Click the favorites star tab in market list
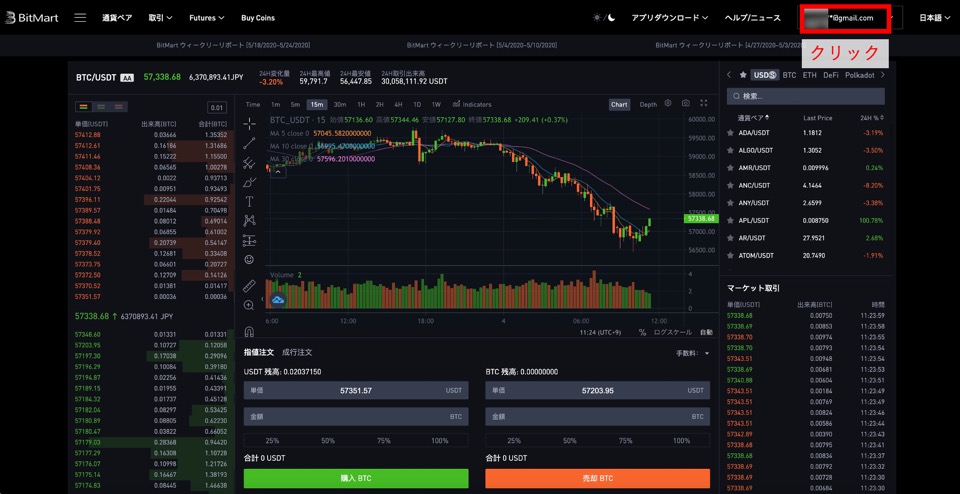The height and width of the screenshot is (494, 960). (743, 75)
